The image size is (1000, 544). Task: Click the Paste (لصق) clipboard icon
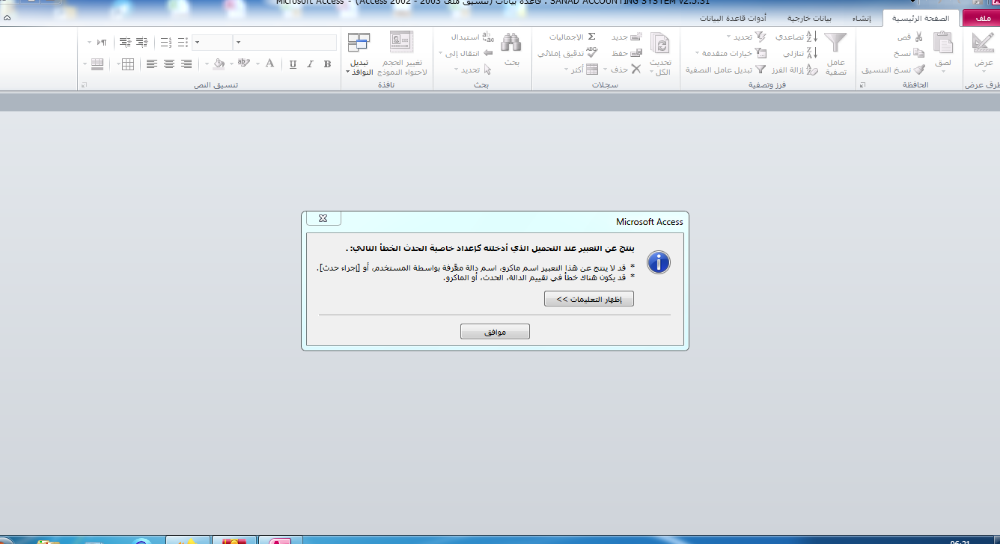(x=943, y=43)
